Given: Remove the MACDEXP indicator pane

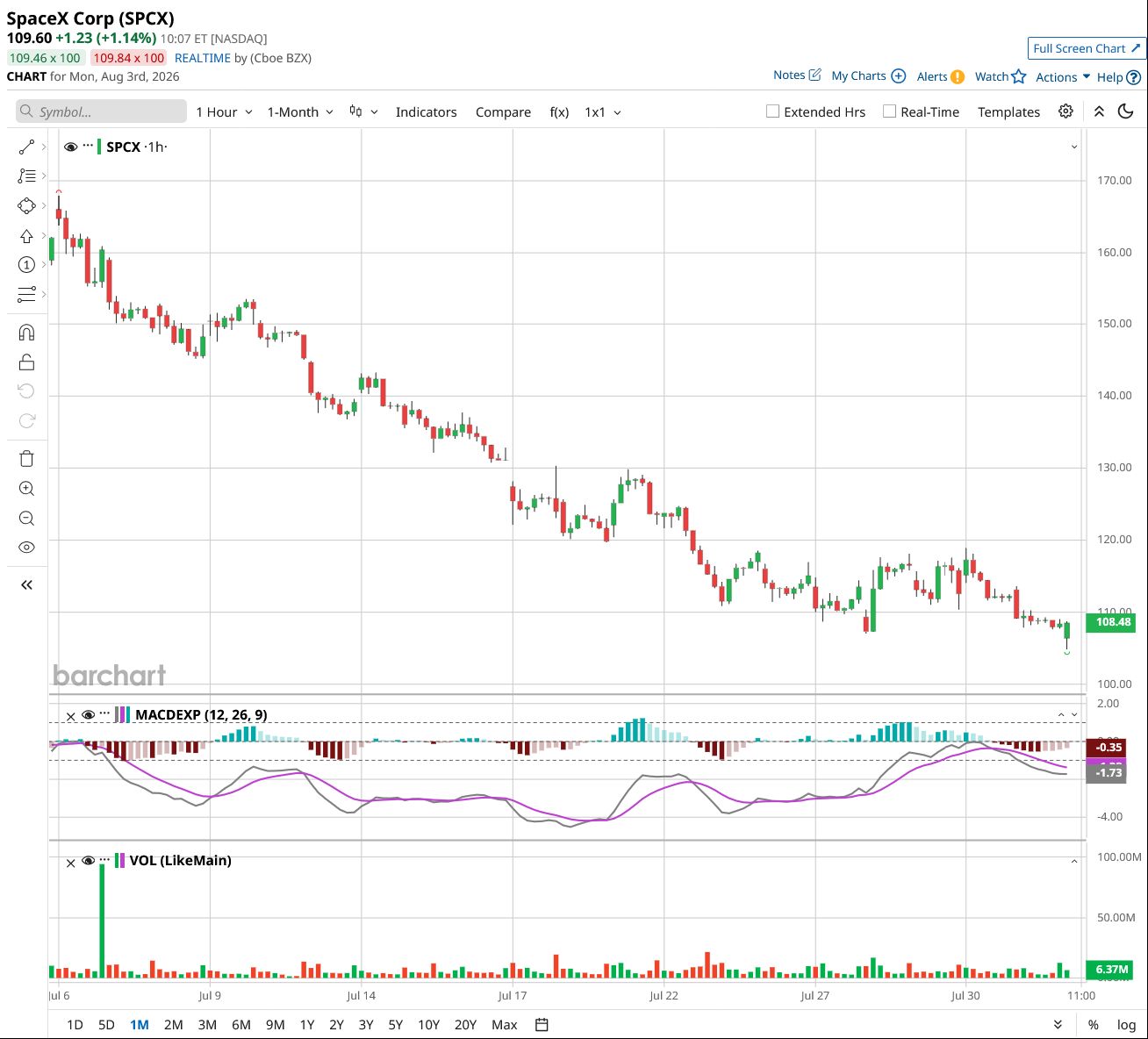Looking at the screenshot, I should click(x=71, y=716).
